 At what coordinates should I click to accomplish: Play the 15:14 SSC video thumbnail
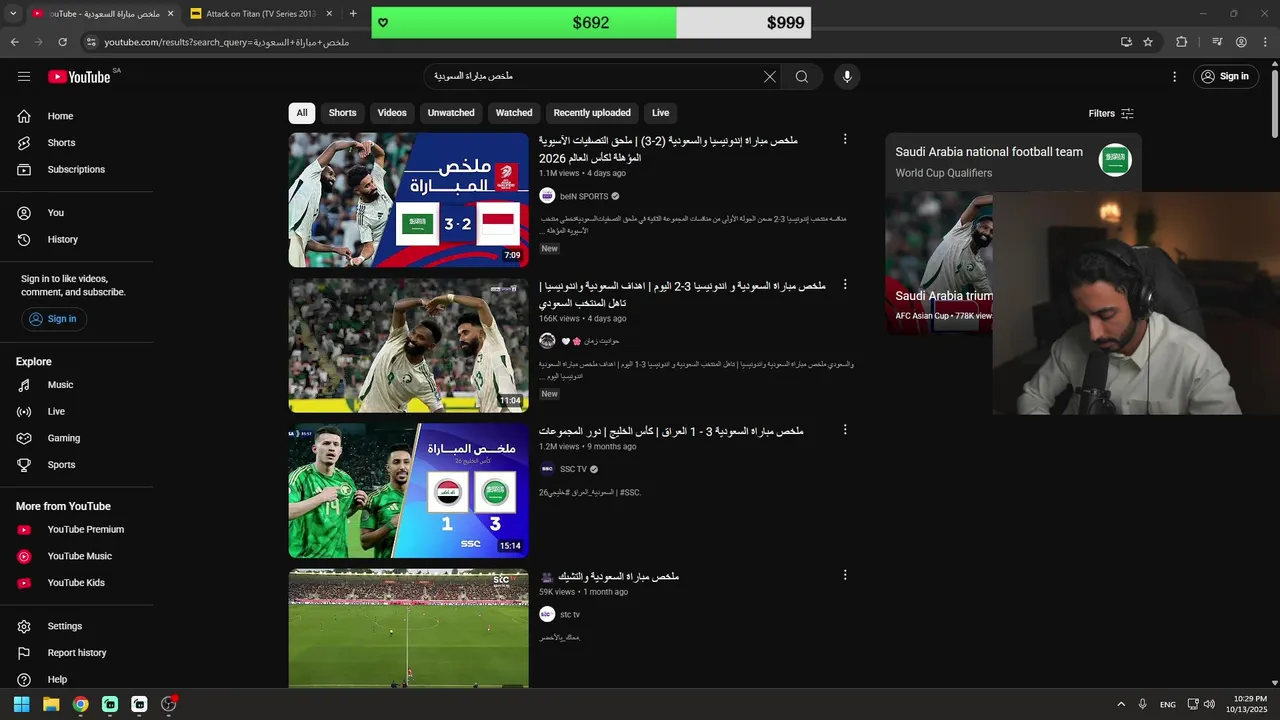tap(408, 491)
